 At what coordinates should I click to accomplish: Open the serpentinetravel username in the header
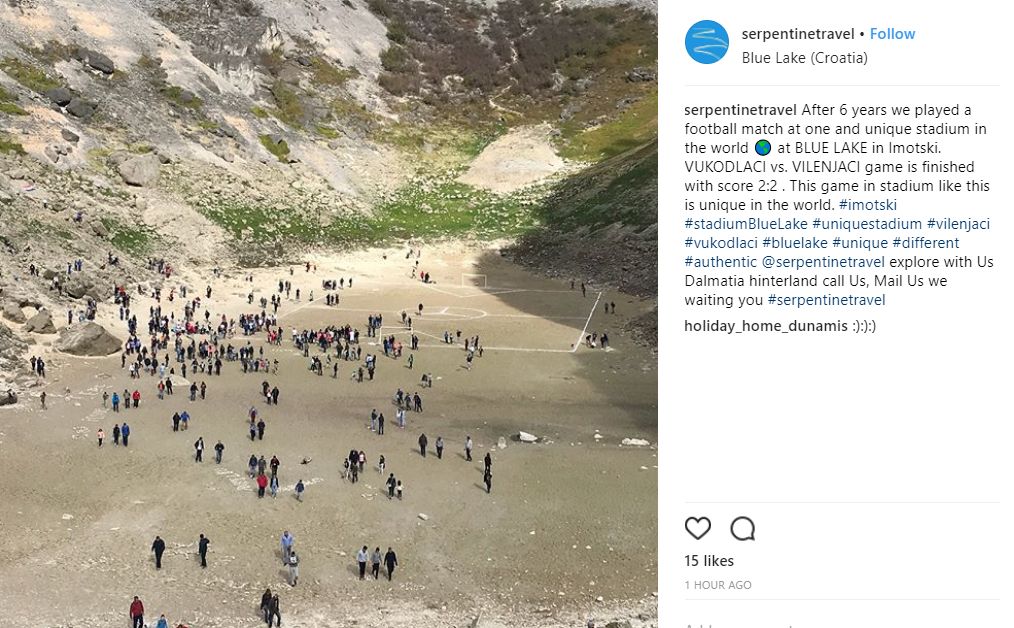pos(798,34)
